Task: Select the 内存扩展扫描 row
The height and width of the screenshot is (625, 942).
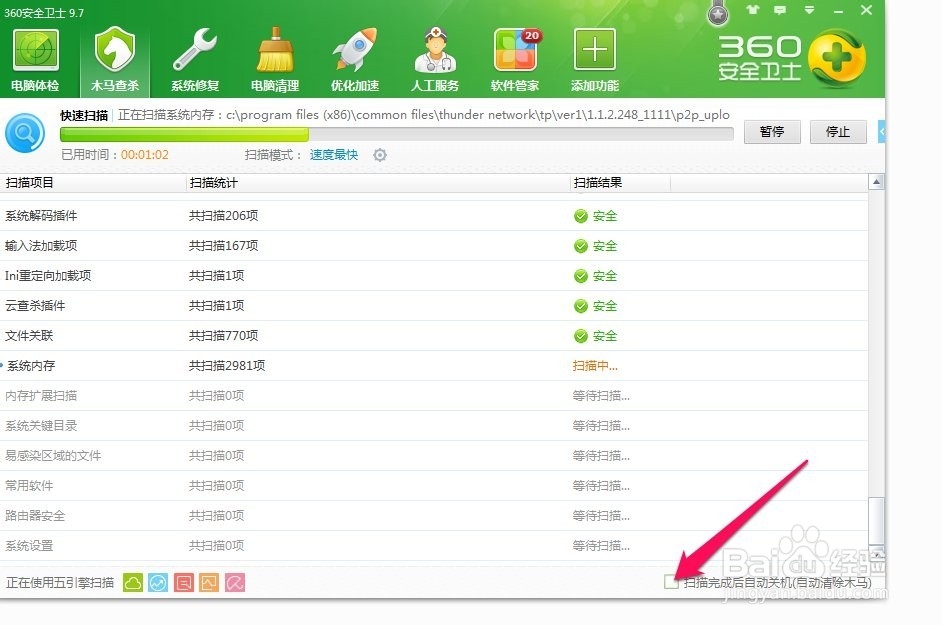Action: pyautogui.click(x=434, y=396)
